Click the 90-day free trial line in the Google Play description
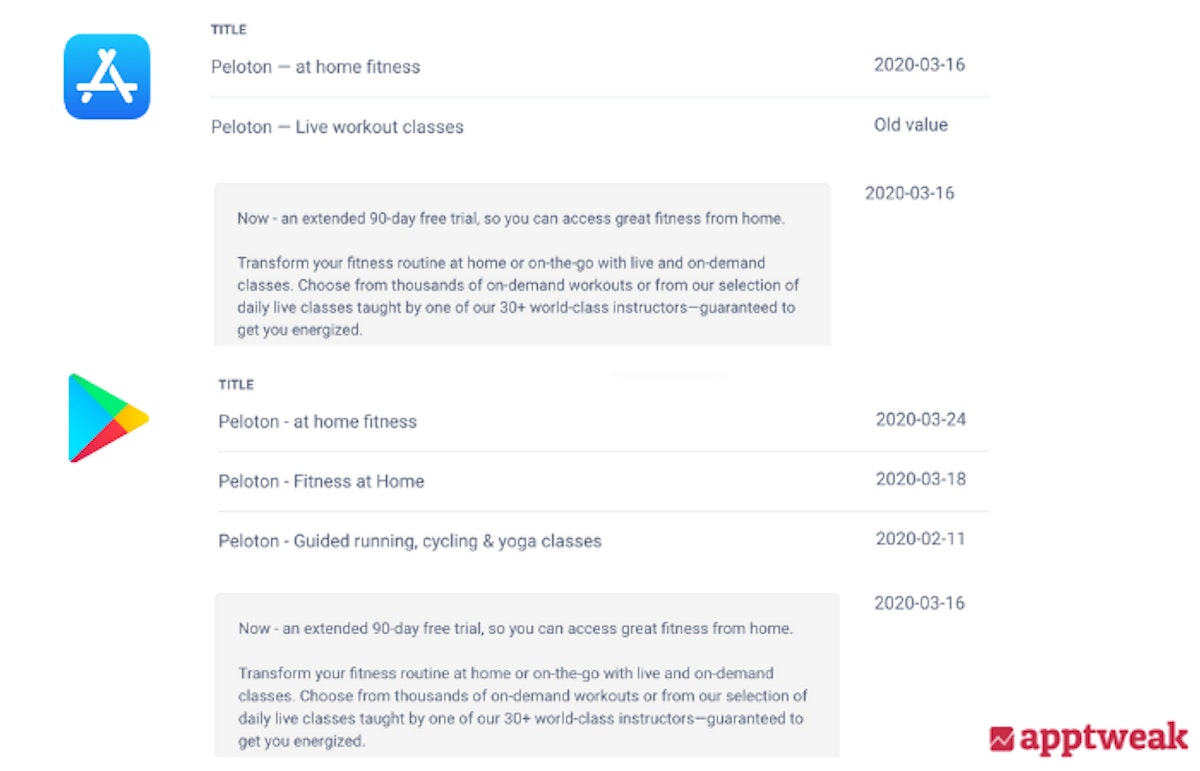The image size is (1200, 771). coord(515,629)
